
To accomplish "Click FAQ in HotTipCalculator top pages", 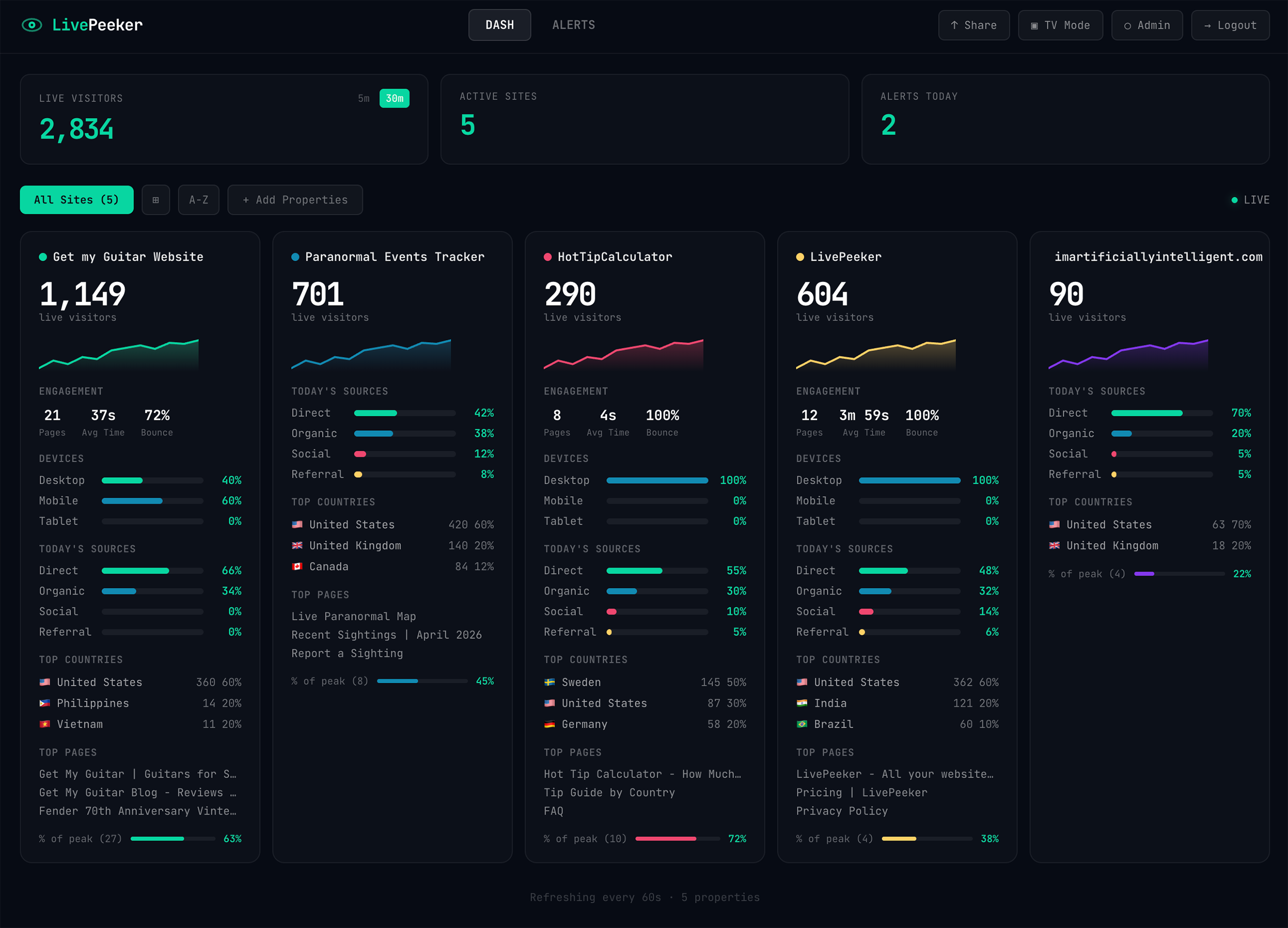I will [x=554, y=811].
